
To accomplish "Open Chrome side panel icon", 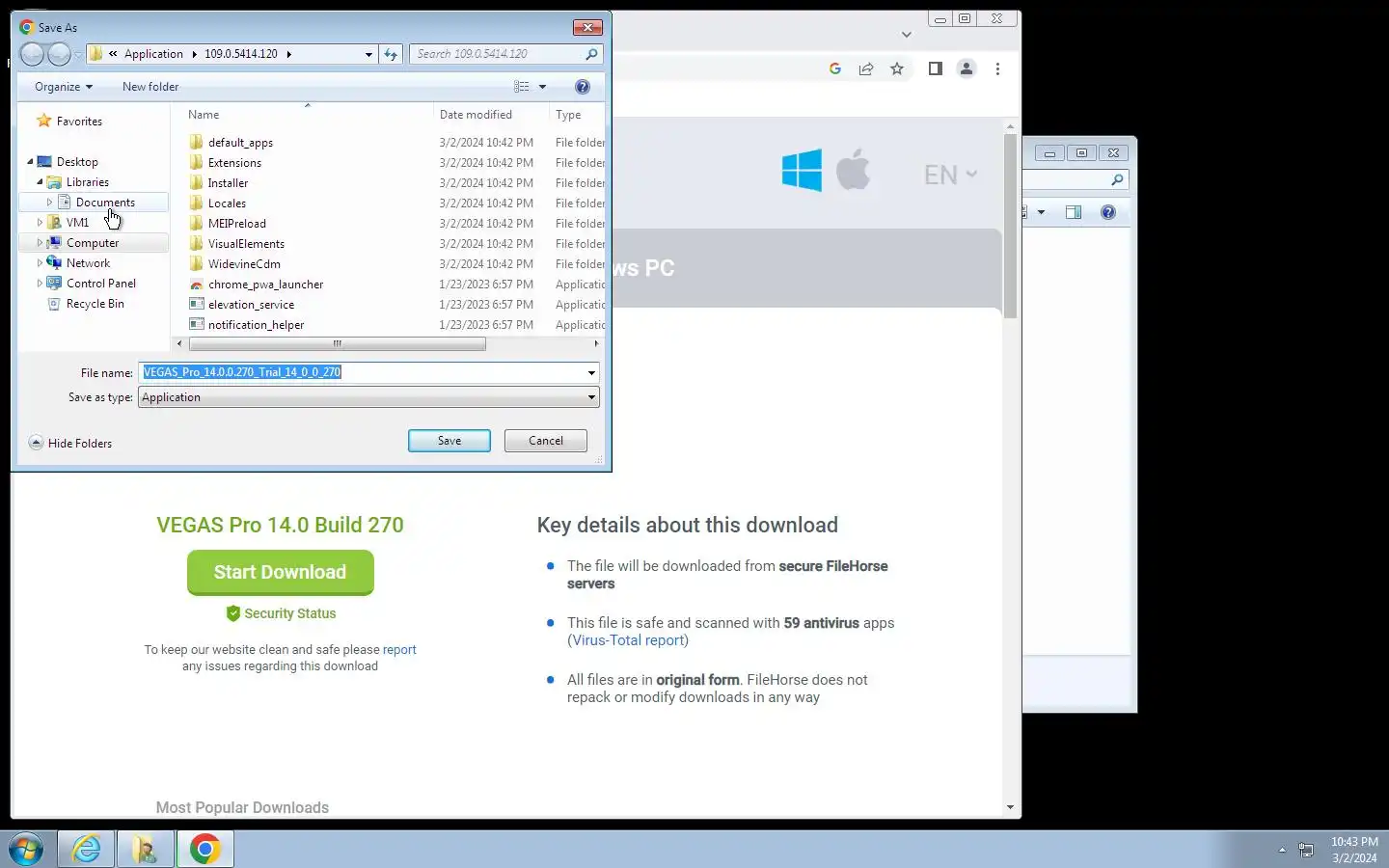I will tap(935, 68).
